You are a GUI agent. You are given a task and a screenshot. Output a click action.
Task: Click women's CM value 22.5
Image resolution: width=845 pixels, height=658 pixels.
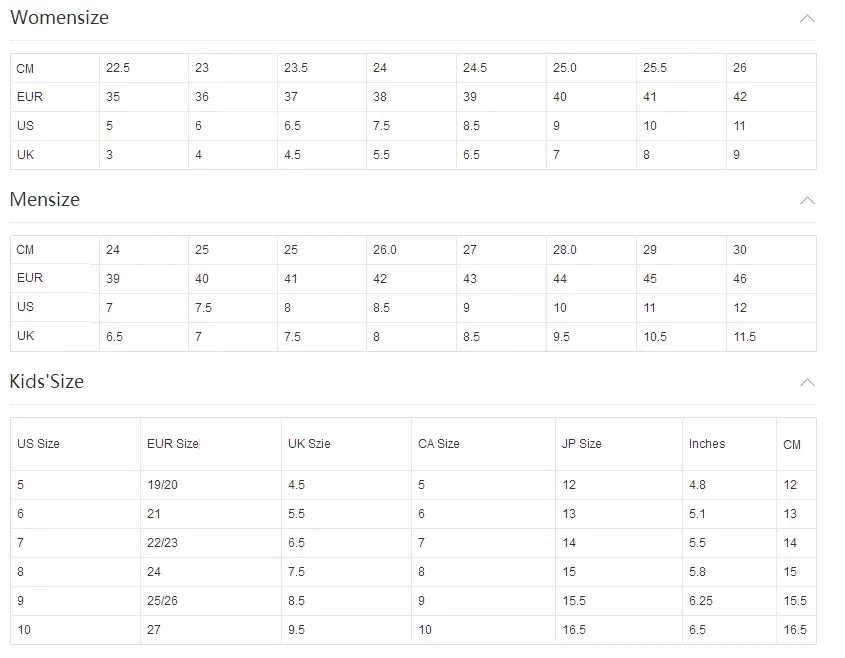pos(118,68)
